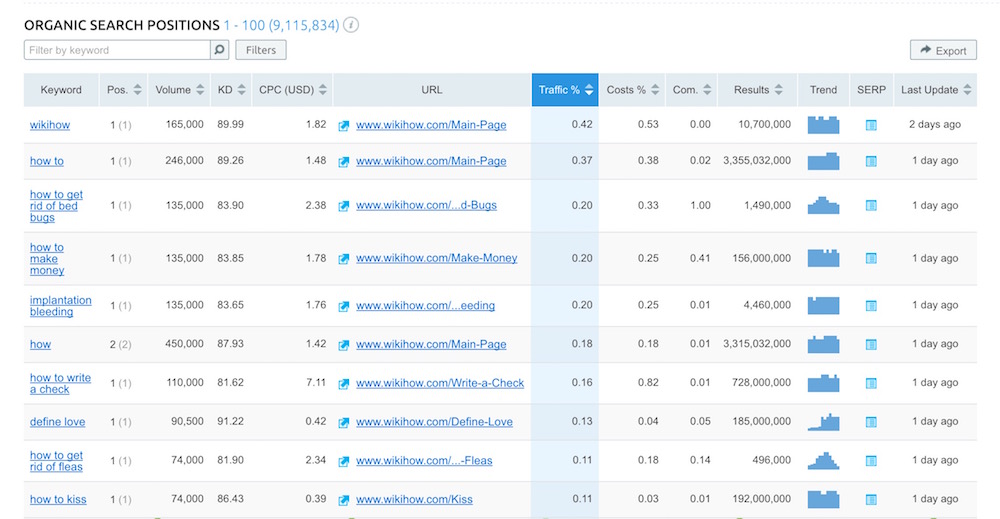Click external link icon for Kiss URL
Image resolution: width=1000 pixels, height=519 pixels.
(x=344, y=499)
